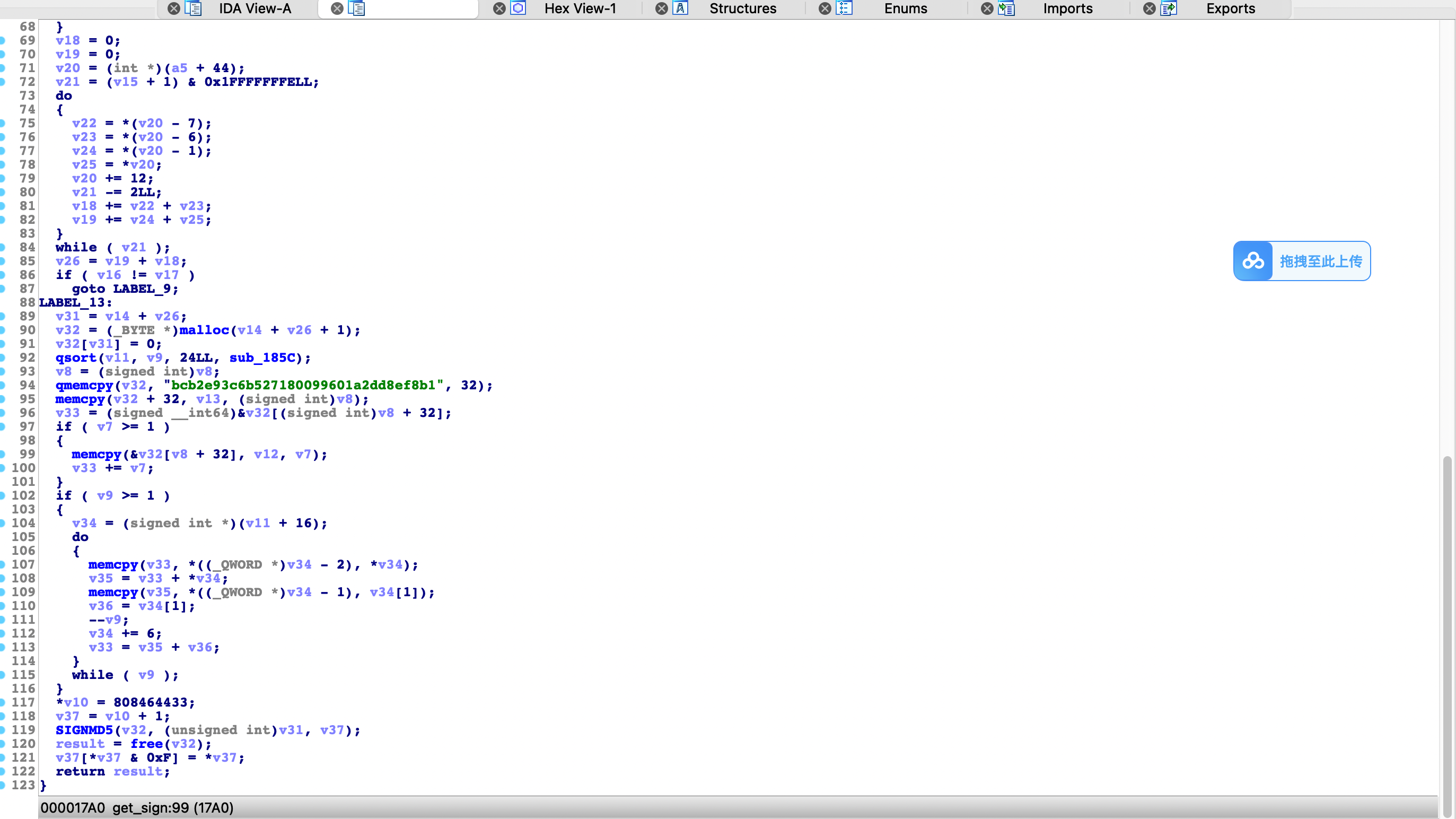Click the pseudocode tab document icon
Screen dimensions: 1456x819
coord(357,8)
